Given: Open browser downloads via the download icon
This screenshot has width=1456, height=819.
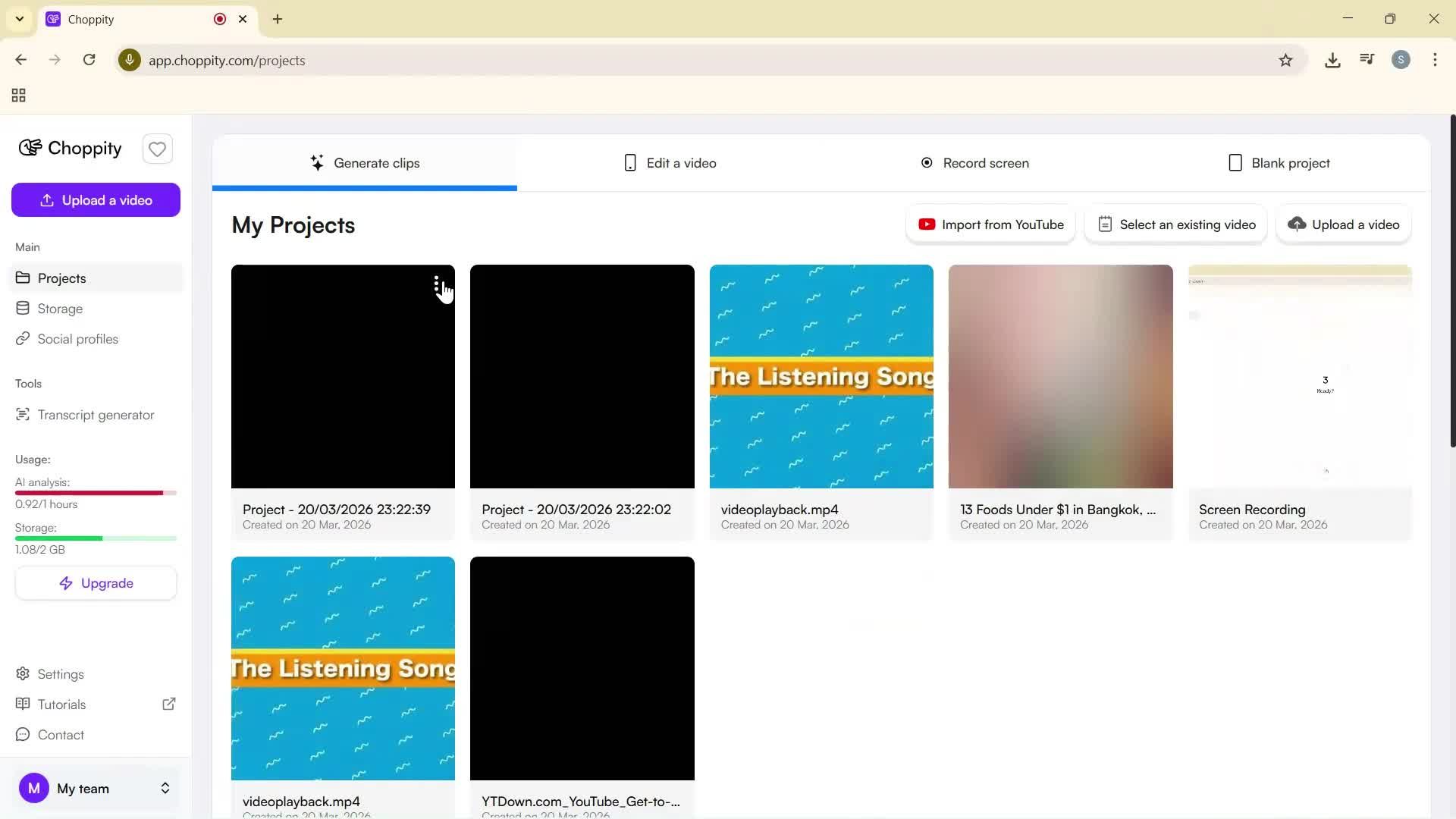Looking at the screenshot, I should coord(1332,60).
